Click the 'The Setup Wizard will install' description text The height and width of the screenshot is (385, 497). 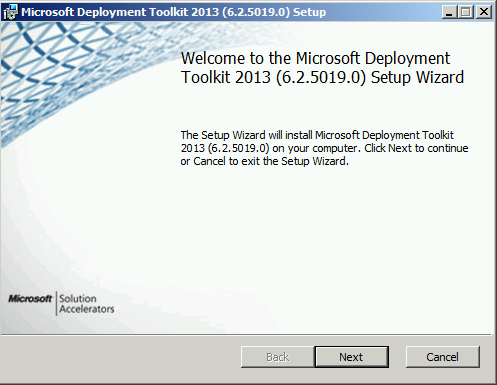[324, 148]
